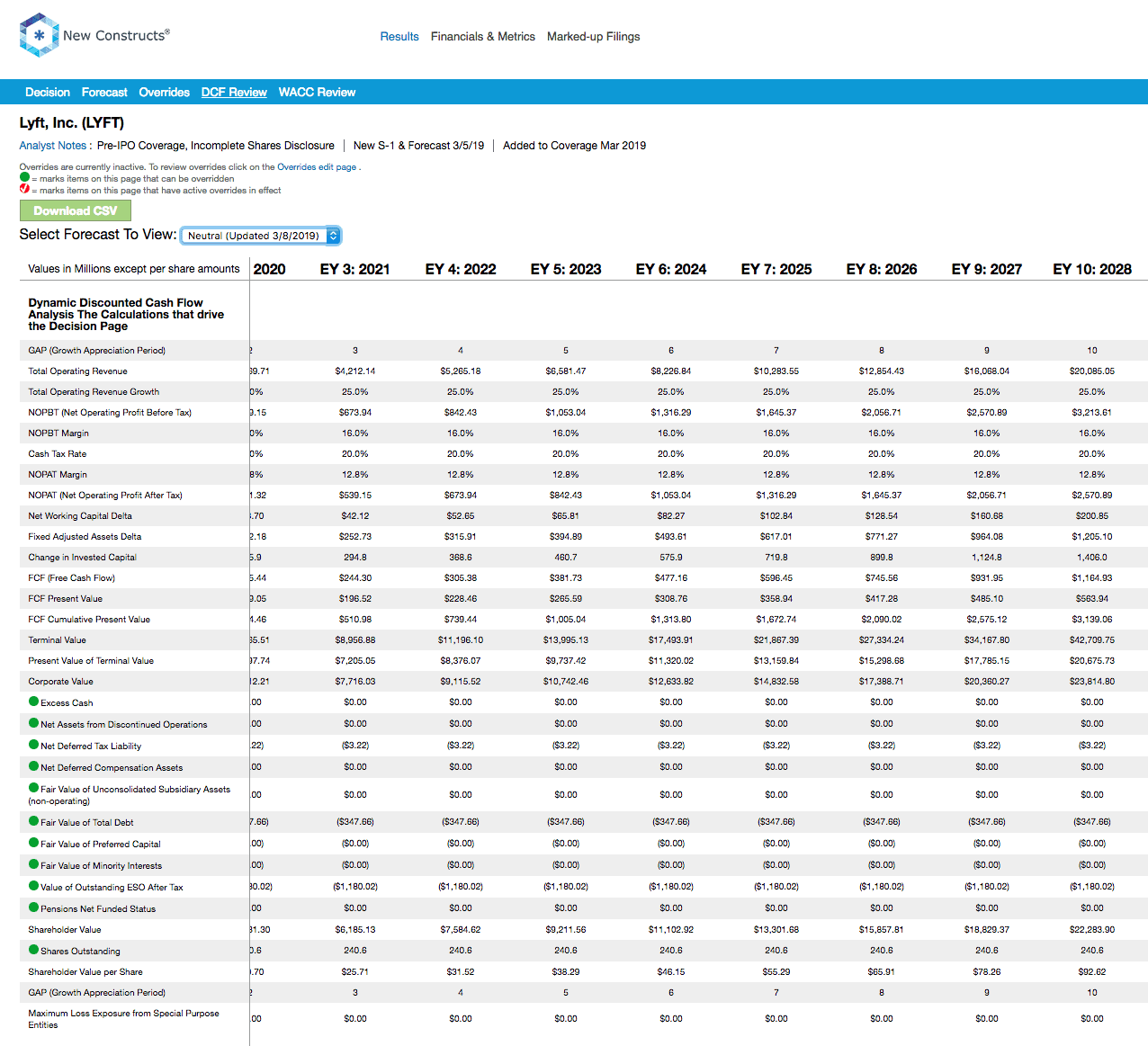1148x1046 pixels.
Task: Click the $22,283.90 shareholder value cell
Action: click(1092, 930)
